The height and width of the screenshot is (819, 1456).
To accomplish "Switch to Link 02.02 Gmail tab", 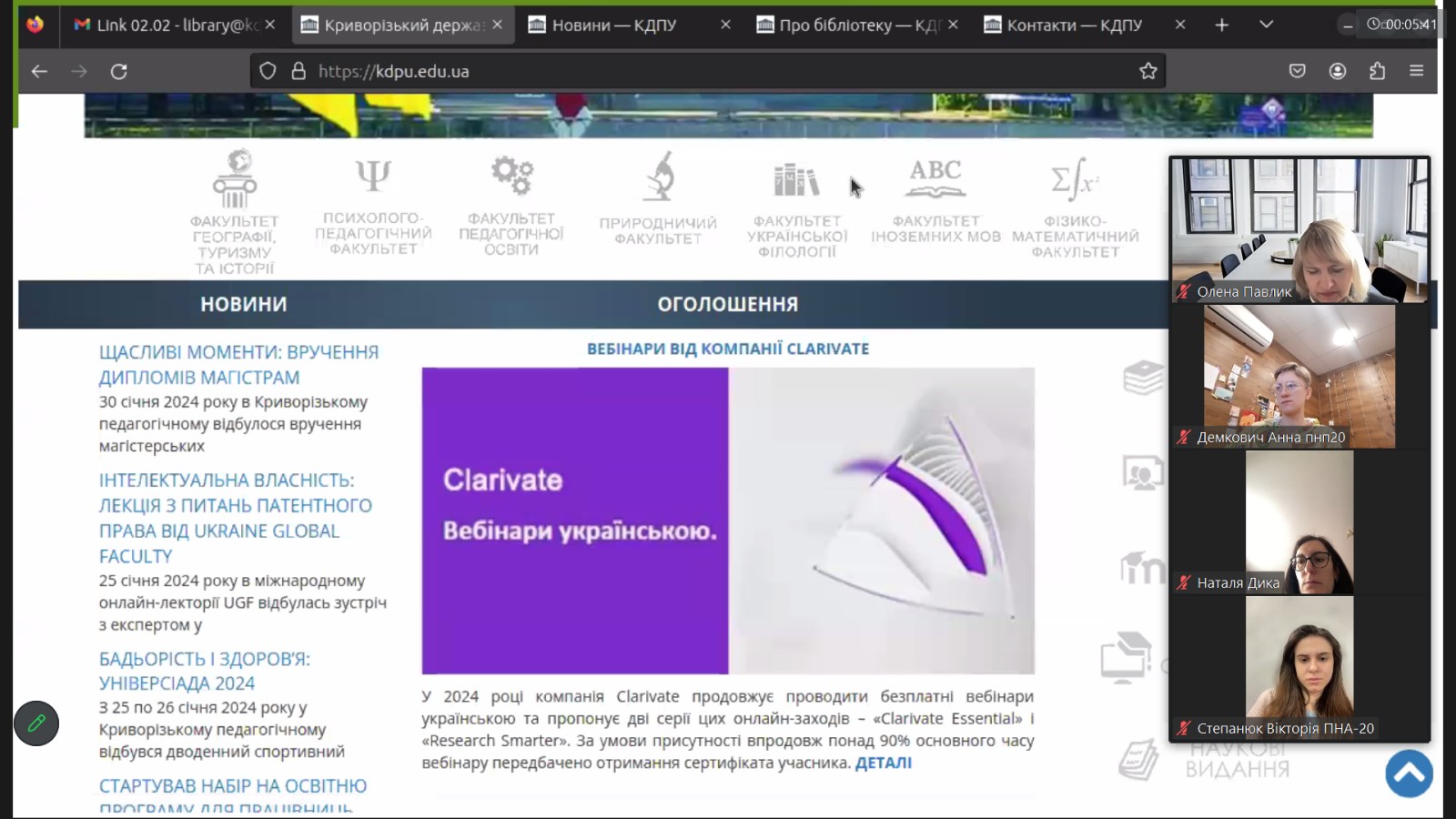I will tap(175, 25).
